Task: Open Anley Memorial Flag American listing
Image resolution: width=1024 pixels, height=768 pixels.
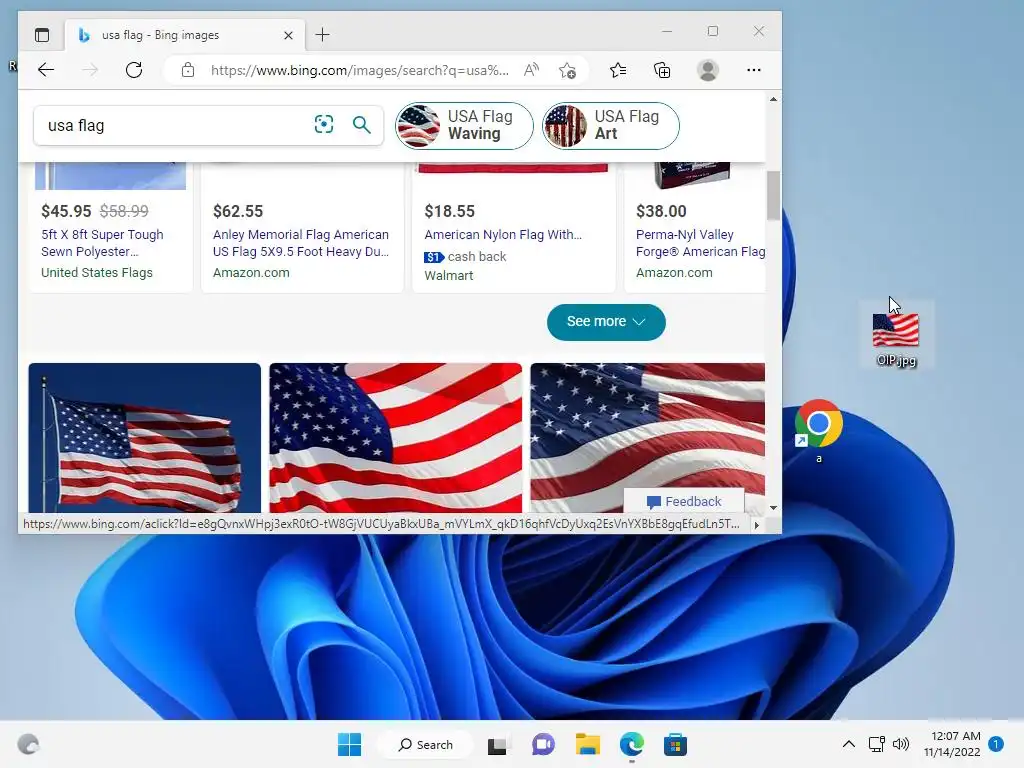Action: pos(301,243)
